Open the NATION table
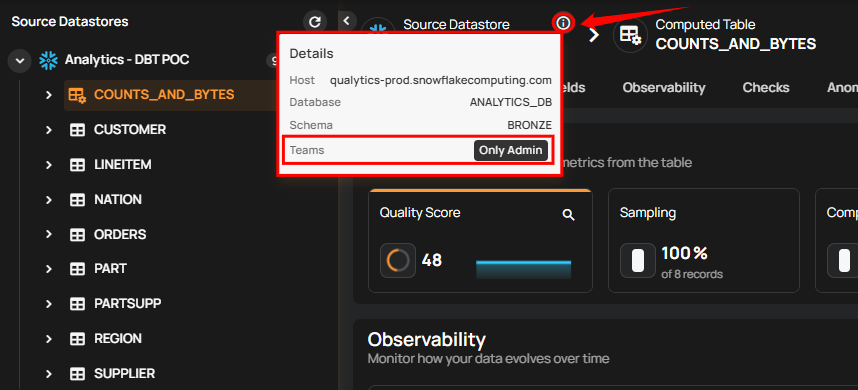 click(x=118, y=200)
